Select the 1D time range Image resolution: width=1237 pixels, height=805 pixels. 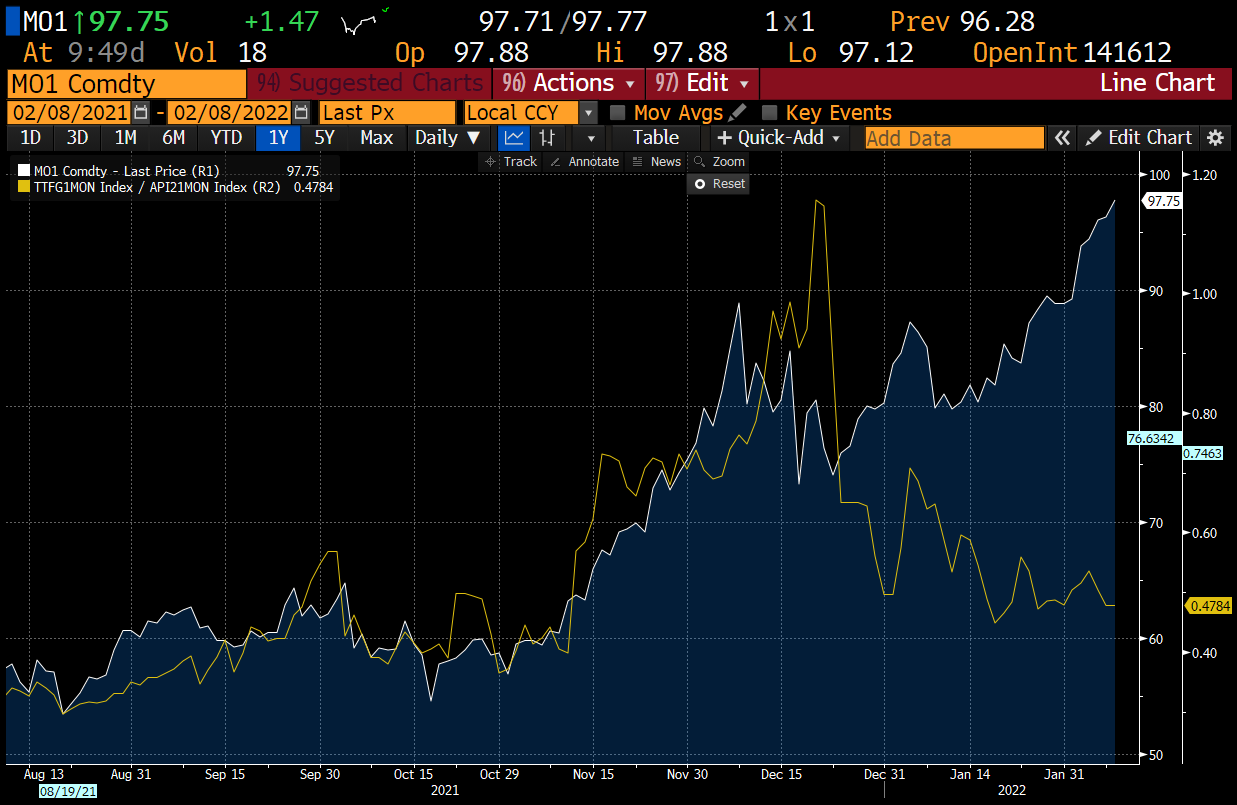(x=31, y=138)
